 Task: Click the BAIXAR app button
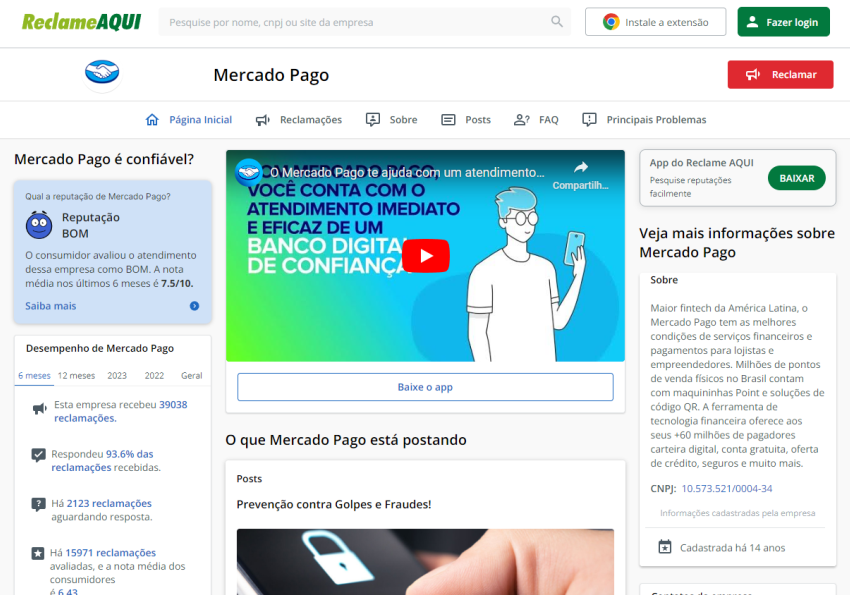click(x=796, y=178)
